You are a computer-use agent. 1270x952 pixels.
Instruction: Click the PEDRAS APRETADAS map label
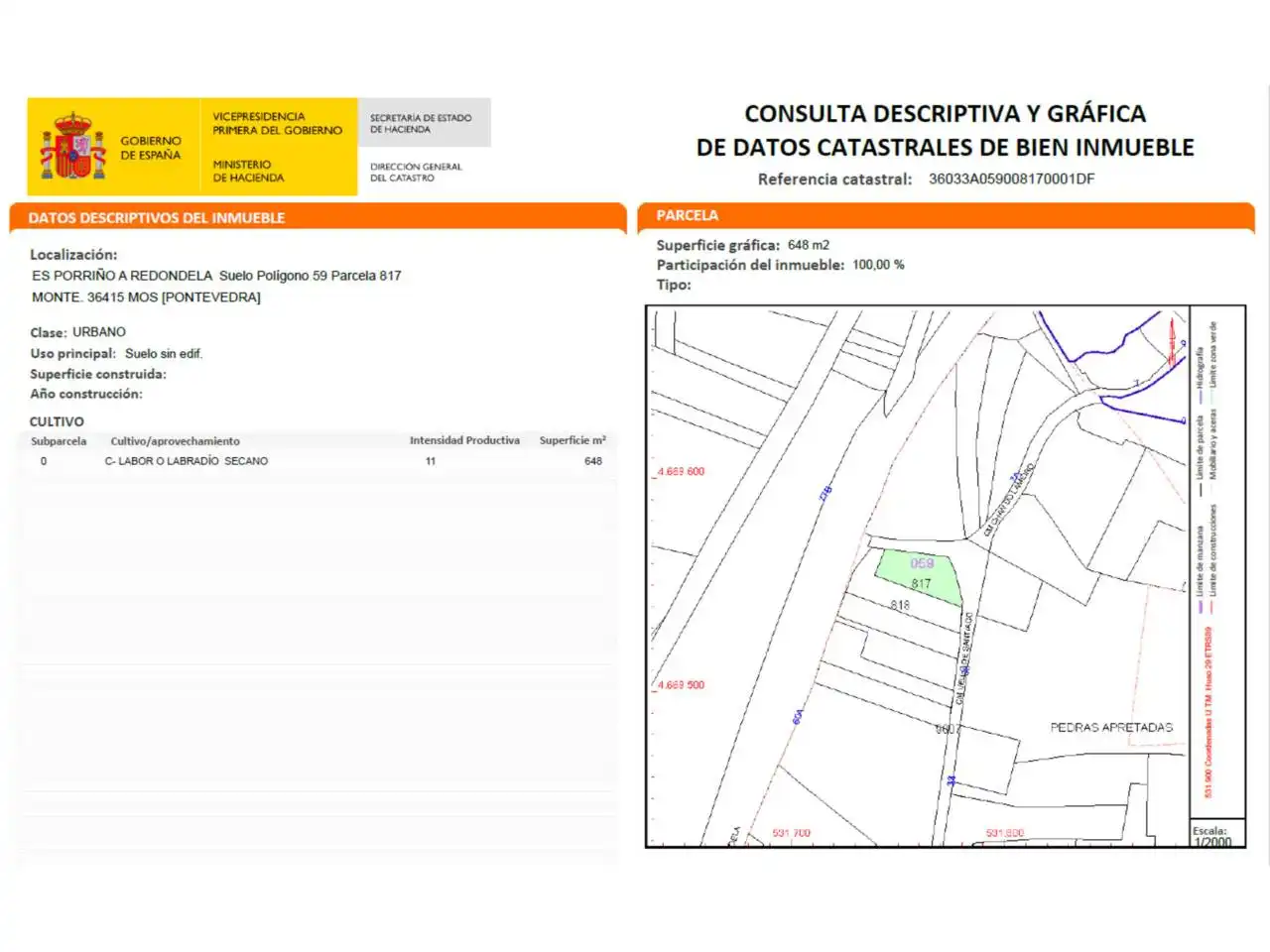1111,728
